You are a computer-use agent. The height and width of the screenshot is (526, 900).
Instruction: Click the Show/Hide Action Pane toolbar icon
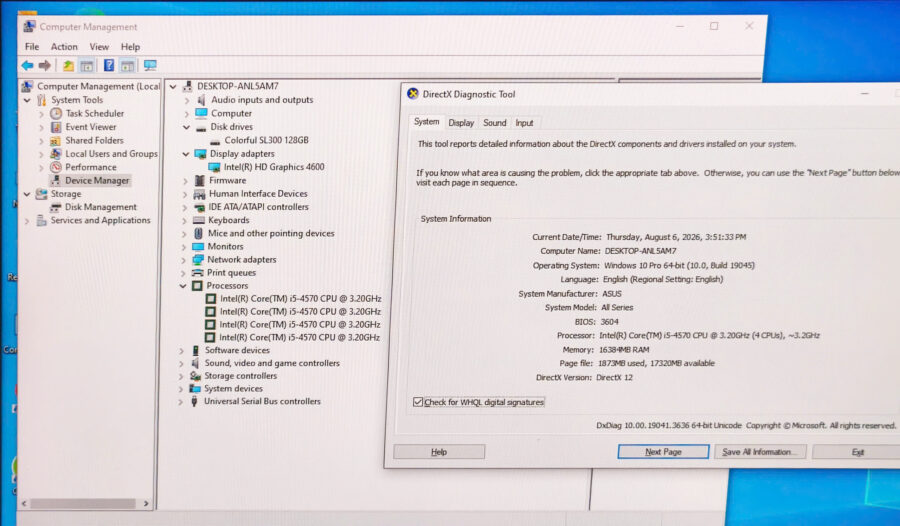click(x=127, y=65)
